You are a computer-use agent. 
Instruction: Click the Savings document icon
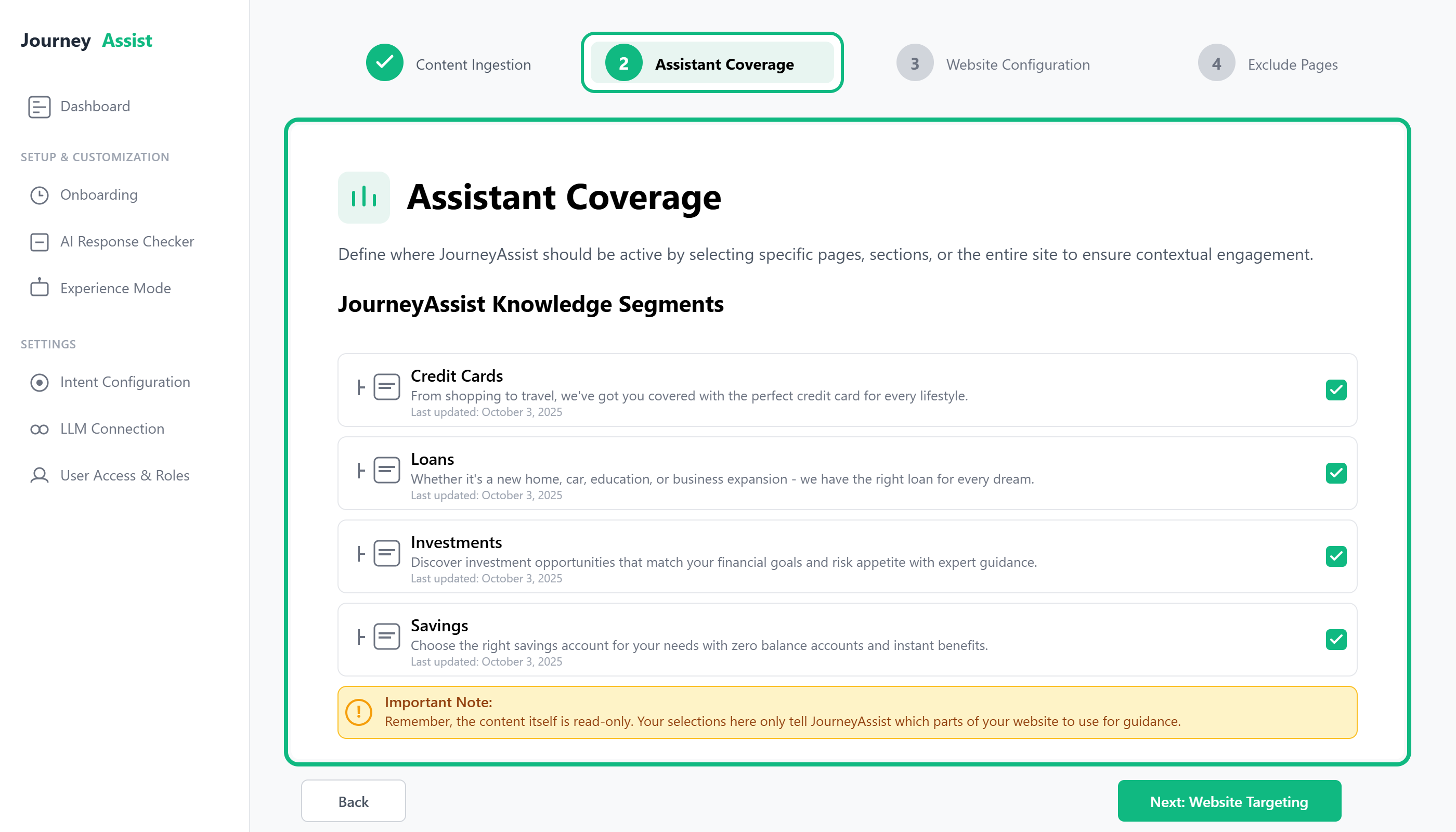tap(387, 636)
